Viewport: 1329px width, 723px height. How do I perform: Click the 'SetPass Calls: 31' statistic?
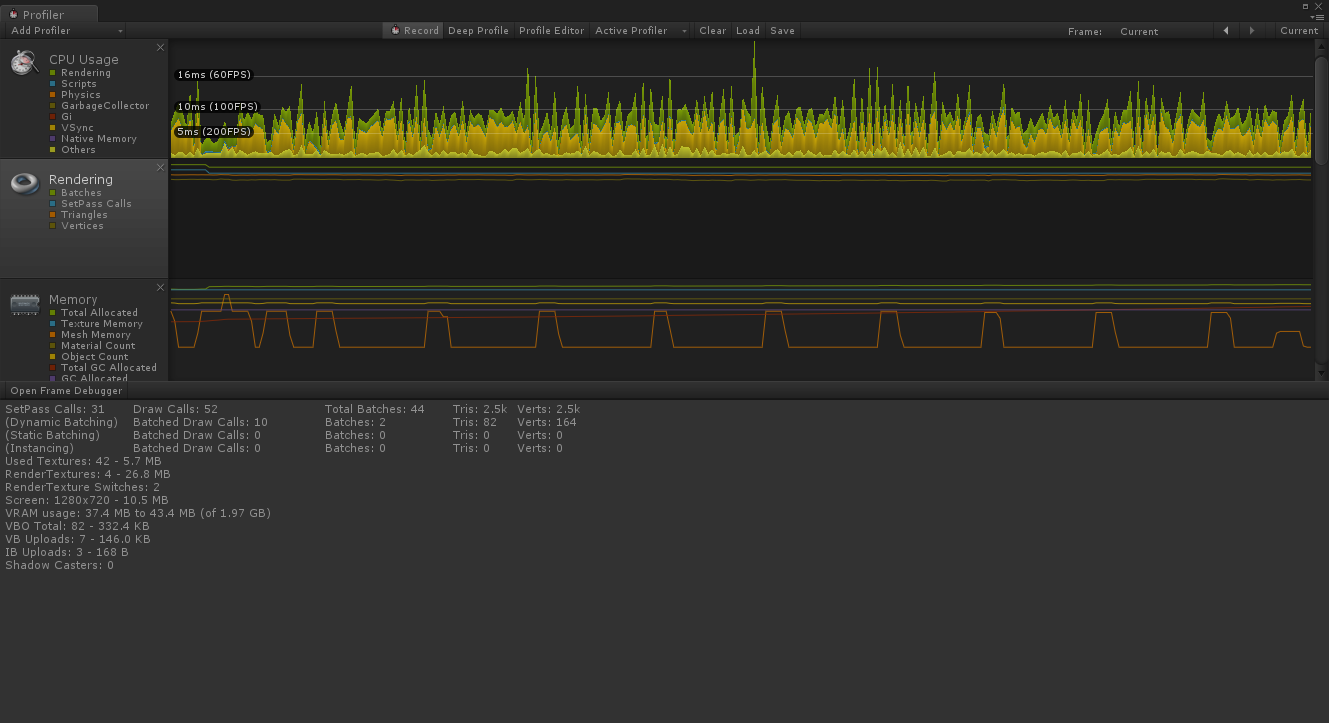point(55,409)
